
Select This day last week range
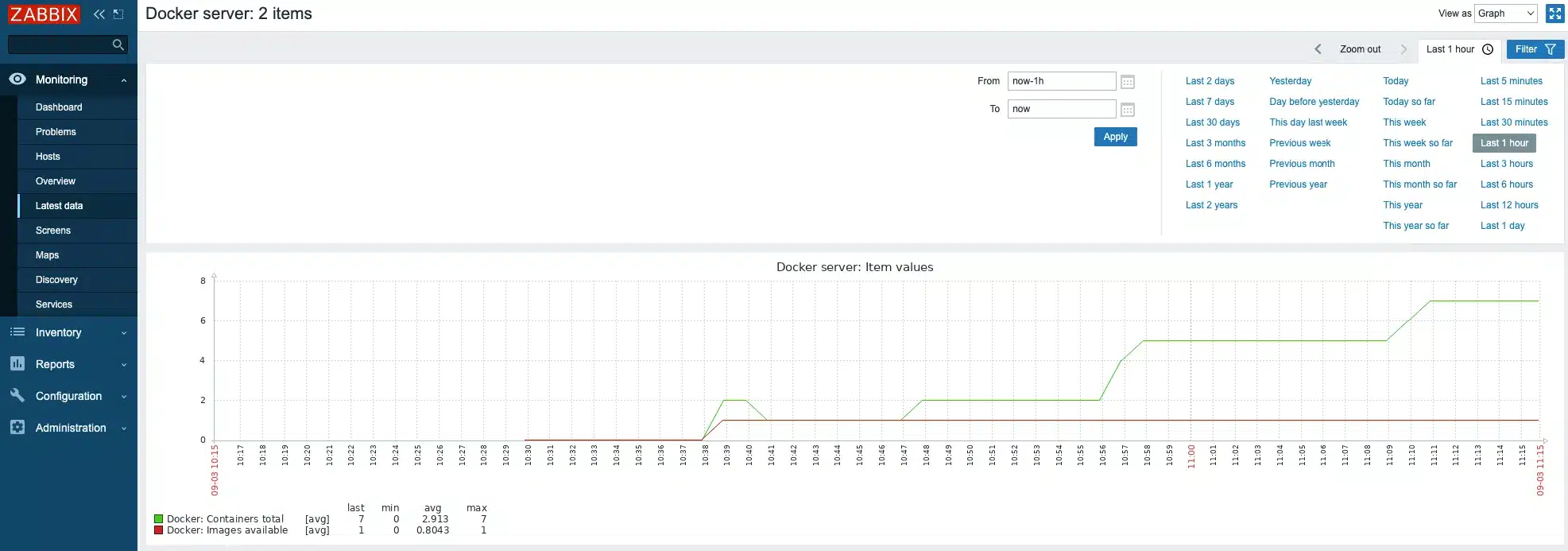tap(1308, 122)
